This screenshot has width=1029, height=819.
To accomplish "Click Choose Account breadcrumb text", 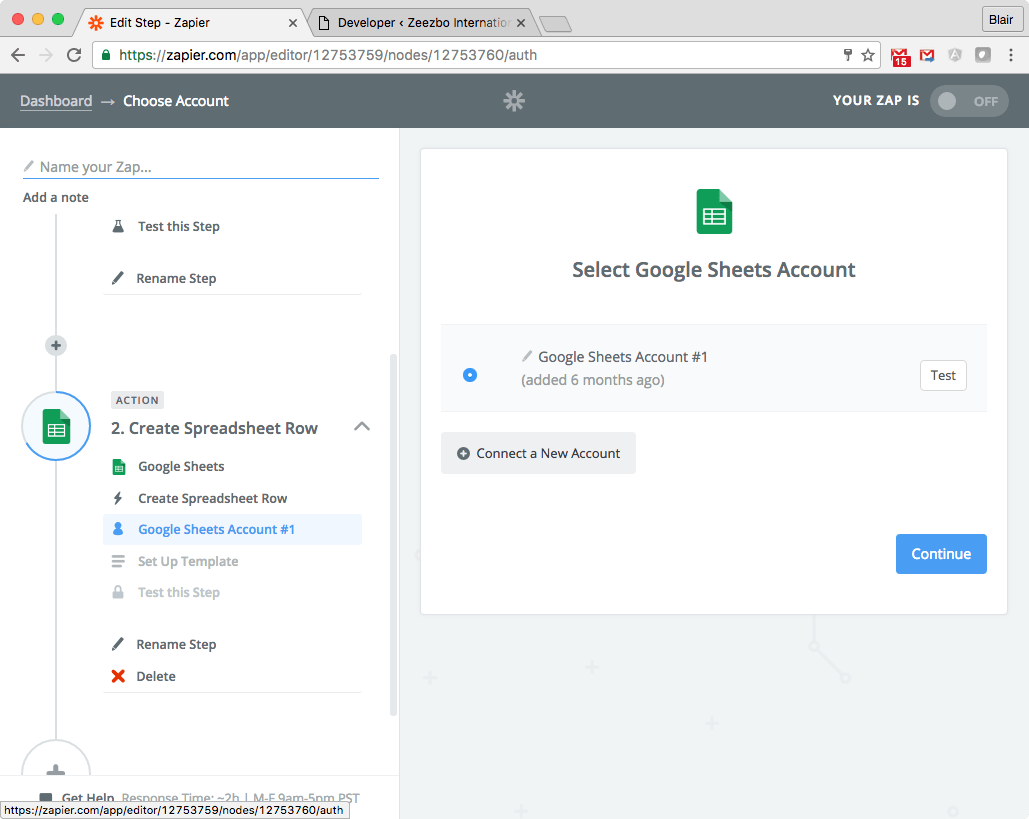I will 176,101.
